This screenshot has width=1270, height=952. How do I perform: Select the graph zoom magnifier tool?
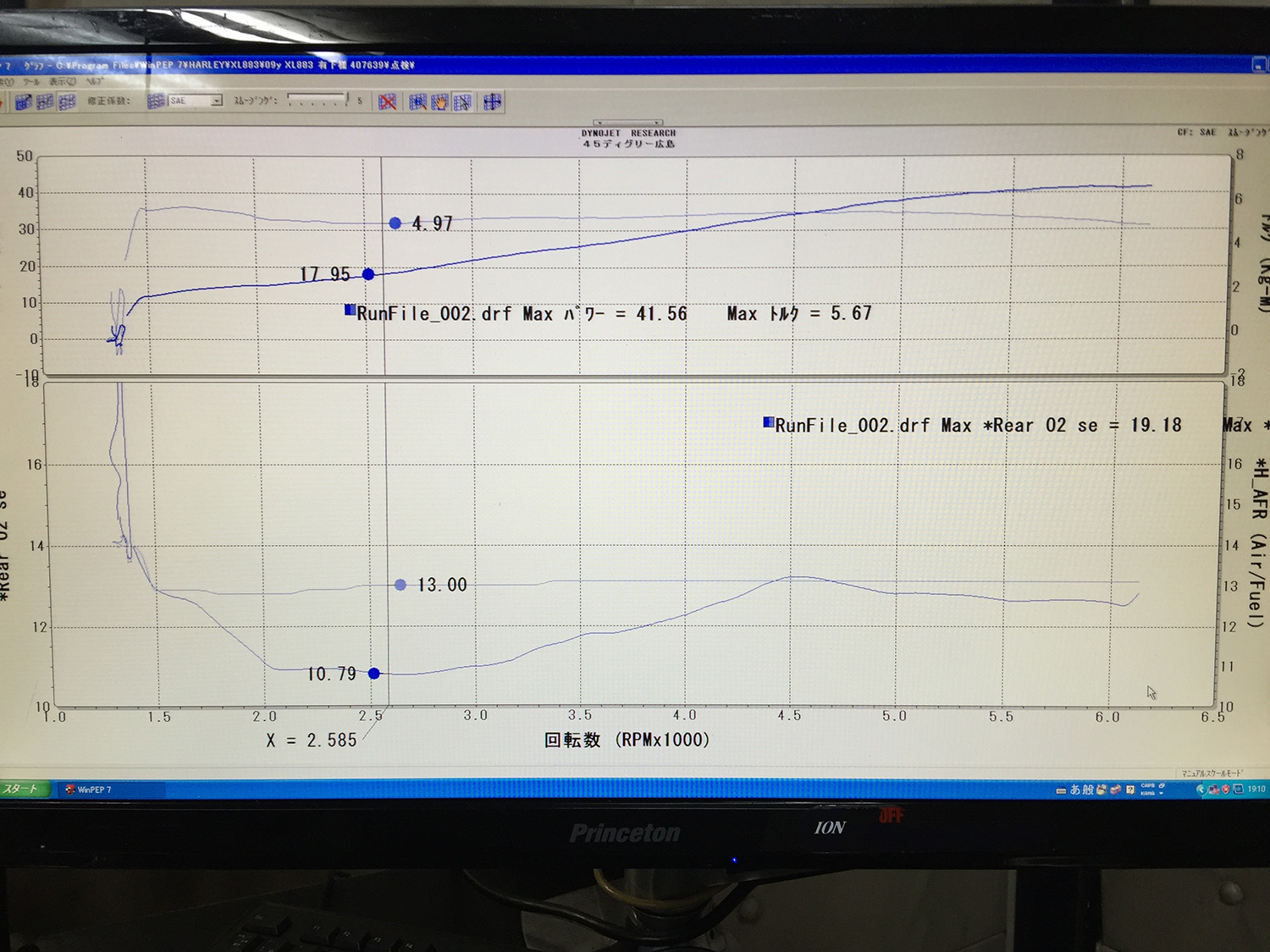417,102
